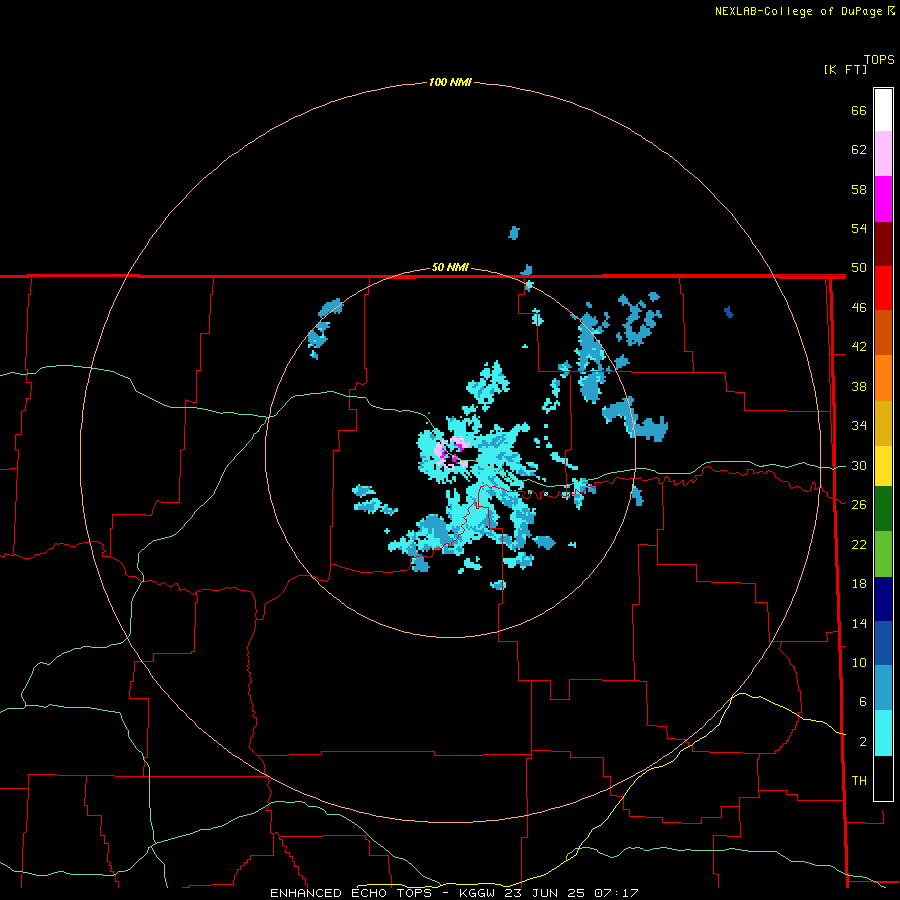Image resolution: width=900 pixels, height=900 pixels.
Task: Click the "KGGW" station ID in the caption
Action: (476, 893)
